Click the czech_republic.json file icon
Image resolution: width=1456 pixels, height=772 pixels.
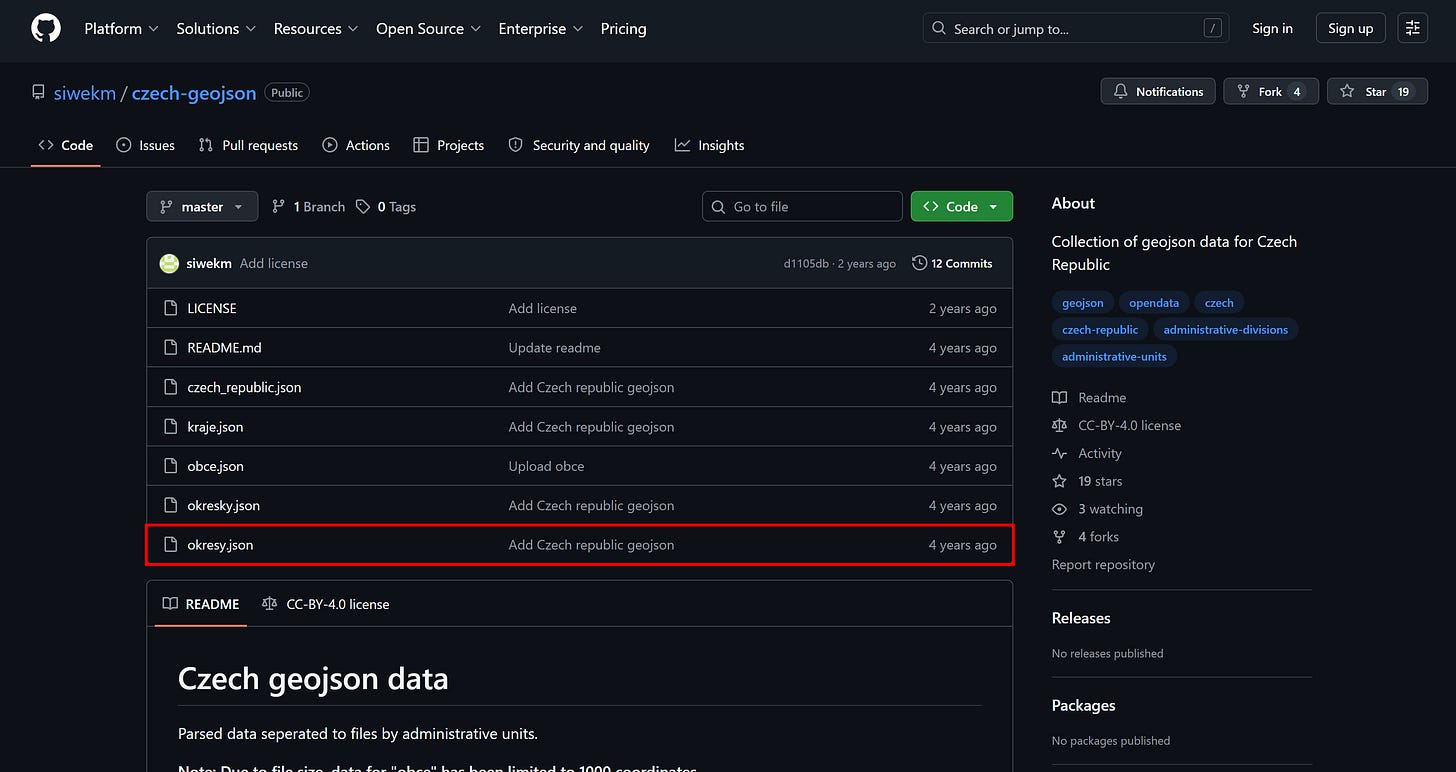[170, 387]
